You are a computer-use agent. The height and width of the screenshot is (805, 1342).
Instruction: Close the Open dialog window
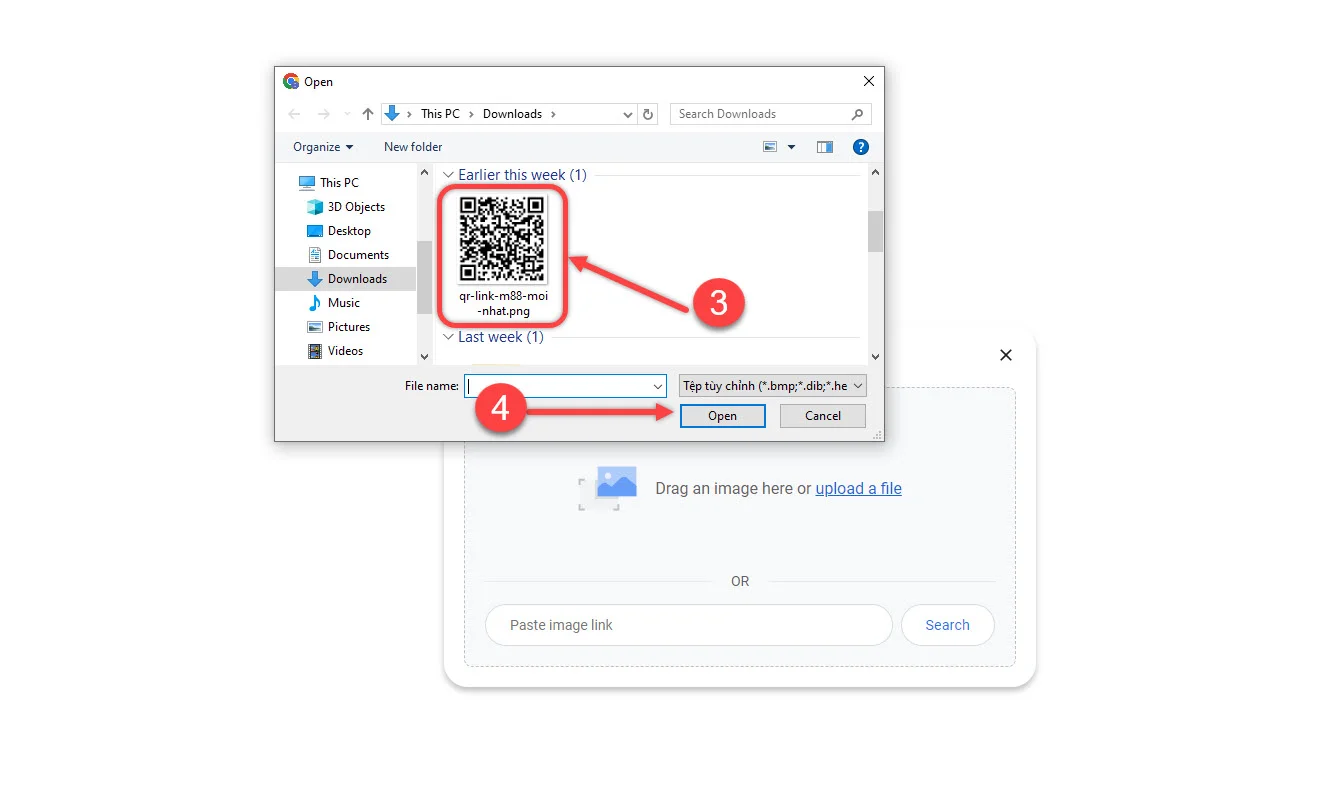pyautogui.click(x=869, y=82)
